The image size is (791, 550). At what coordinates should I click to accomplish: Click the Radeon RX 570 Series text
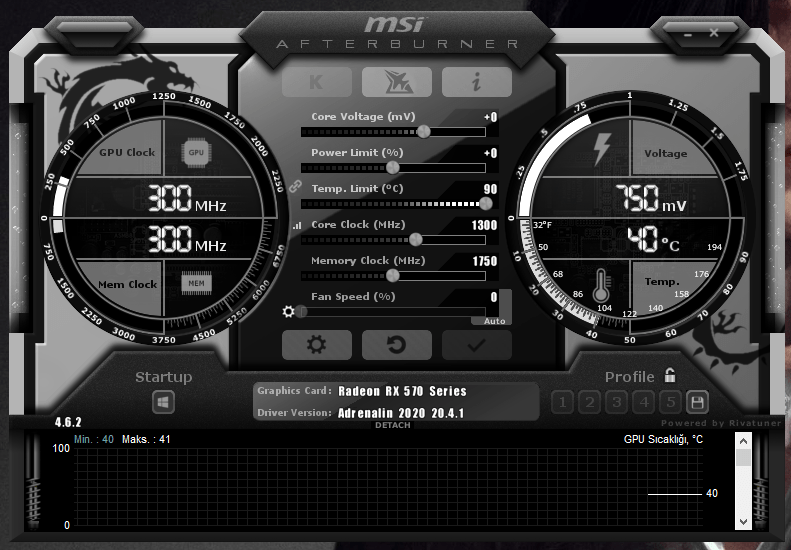(402, 391)
